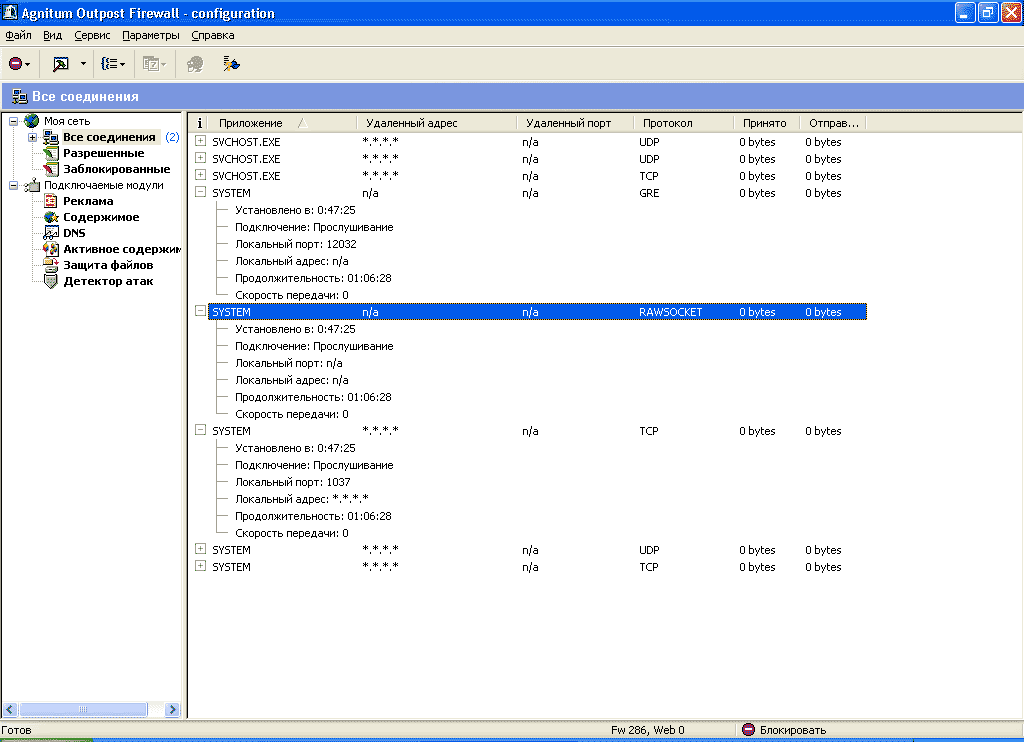Click the red block policy toolbar icon
Image resolution: width=1024 pixels, height=742 pixels.
pyautogui.click(x=15, y=63)
